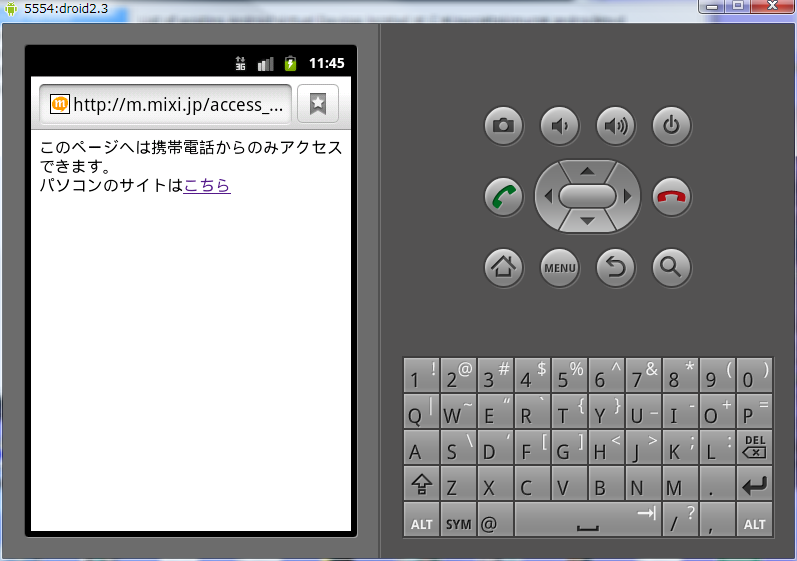
Task: Click the D-pad center select button
Action: click(x=587, y=196)
